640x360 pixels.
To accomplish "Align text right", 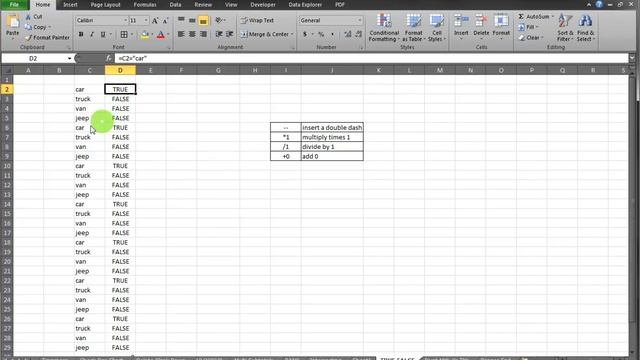I will (x=203, y=34).
